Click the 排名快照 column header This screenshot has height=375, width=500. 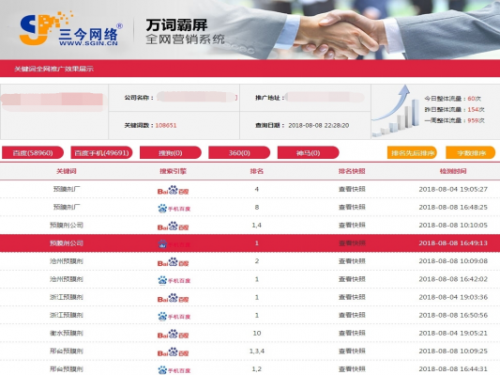(352, 171)
